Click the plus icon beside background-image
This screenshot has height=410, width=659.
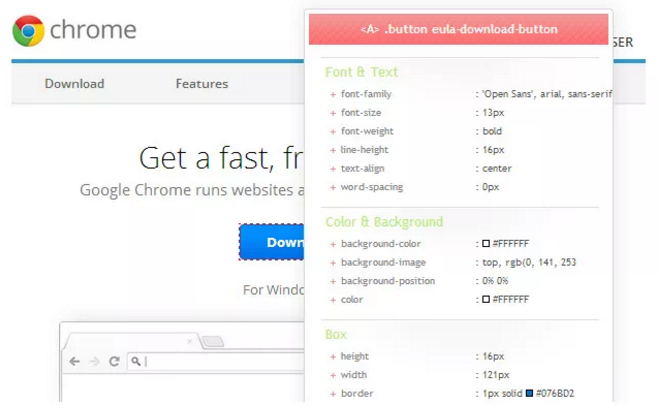(x=333, y=263)
